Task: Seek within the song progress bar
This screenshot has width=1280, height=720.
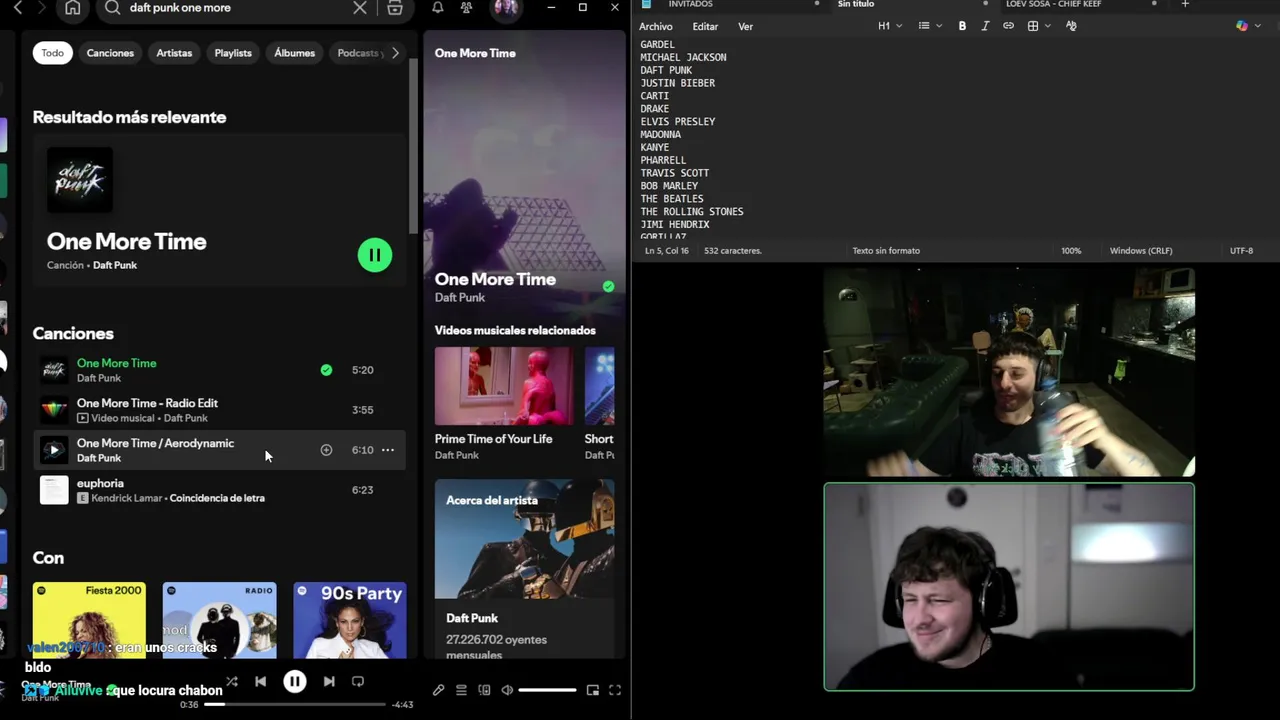Action: pos(295,705)
